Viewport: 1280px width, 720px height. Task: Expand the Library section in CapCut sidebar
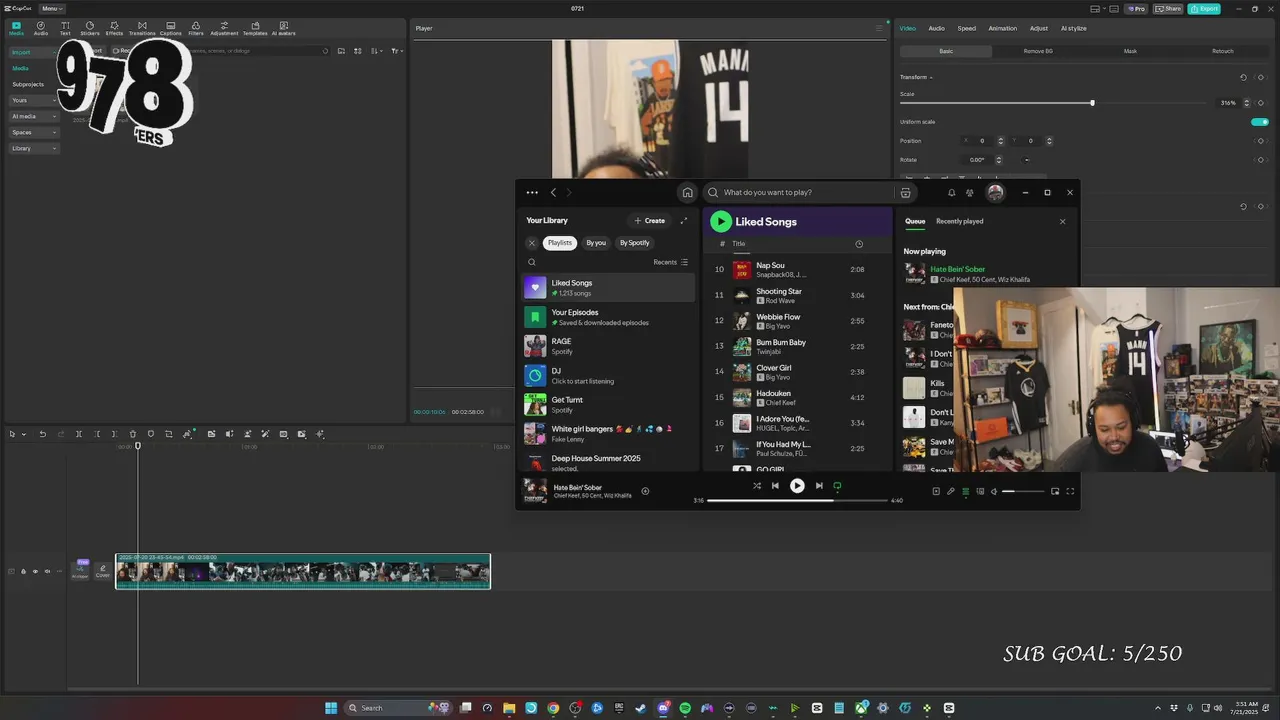[x=34, y=148]
